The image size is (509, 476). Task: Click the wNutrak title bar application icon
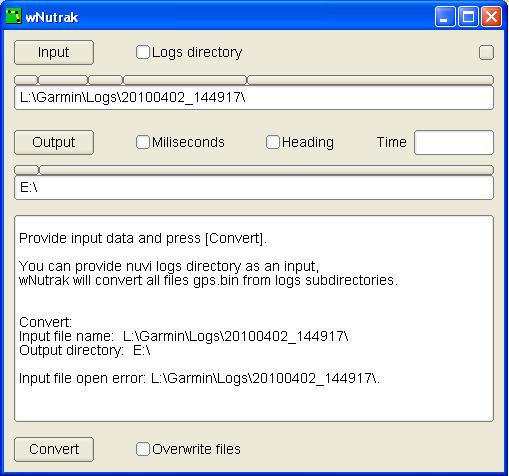click(x=14, y=16)
